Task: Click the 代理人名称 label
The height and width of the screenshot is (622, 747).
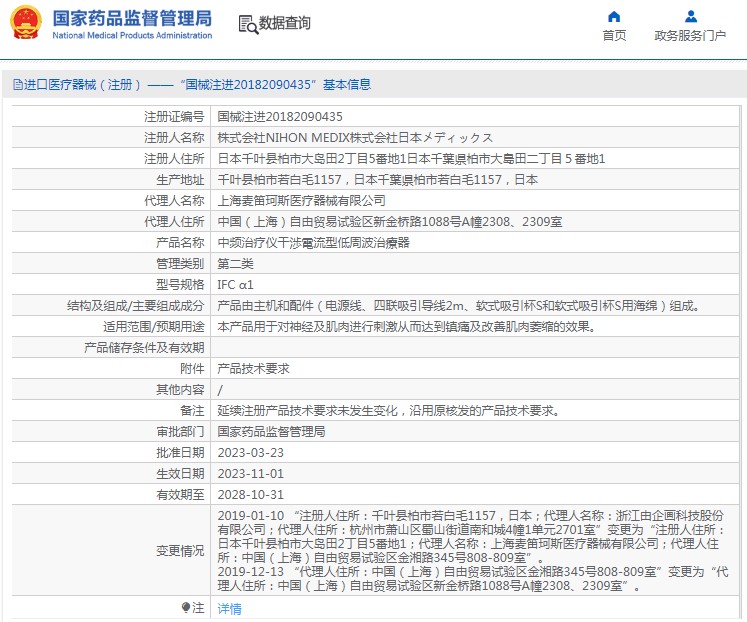Action: pyautogui.click(x=174, y=201)
